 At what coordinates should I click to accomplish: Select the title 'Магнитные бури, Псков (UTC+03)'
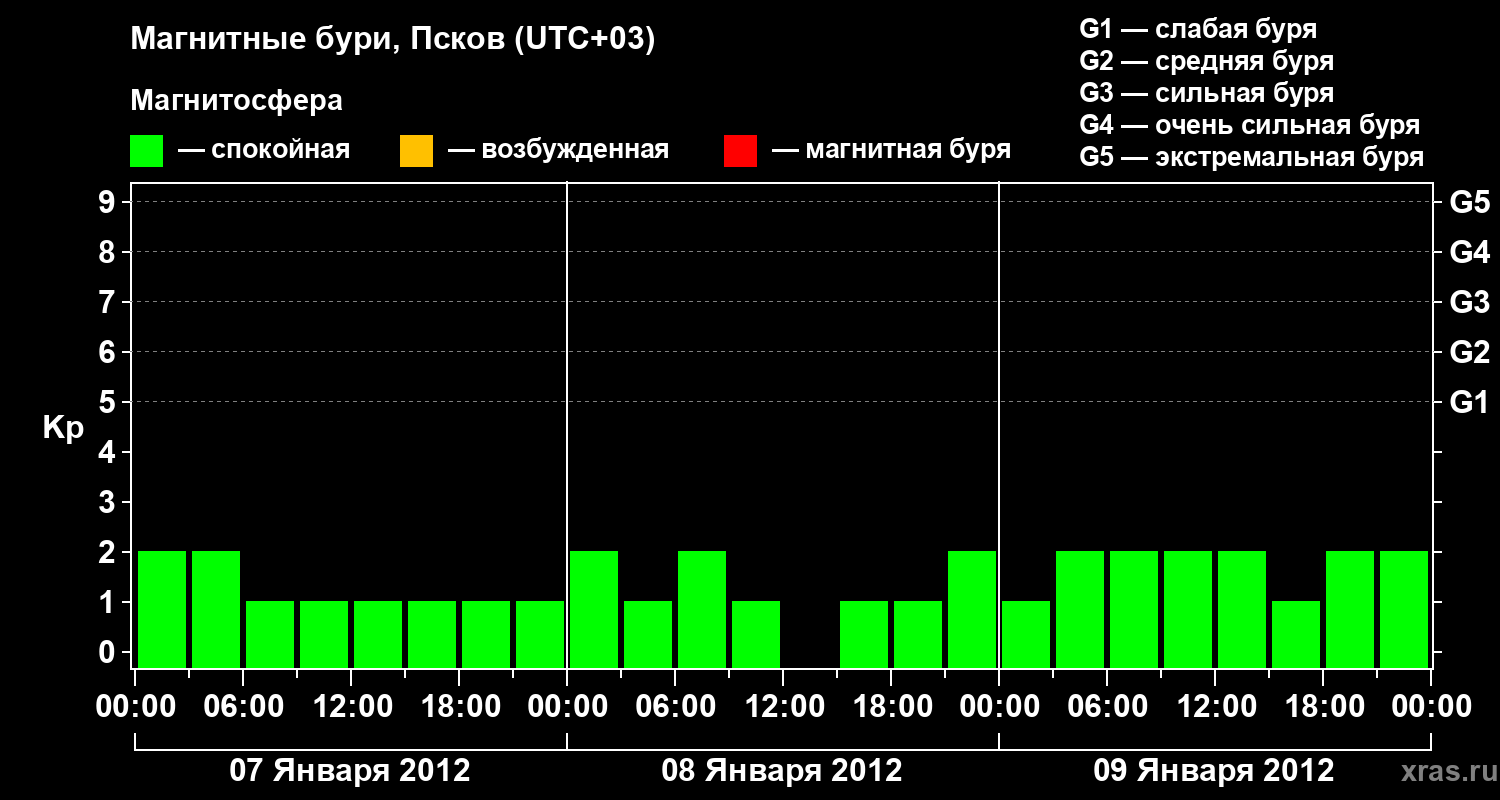tap(393, 40)
